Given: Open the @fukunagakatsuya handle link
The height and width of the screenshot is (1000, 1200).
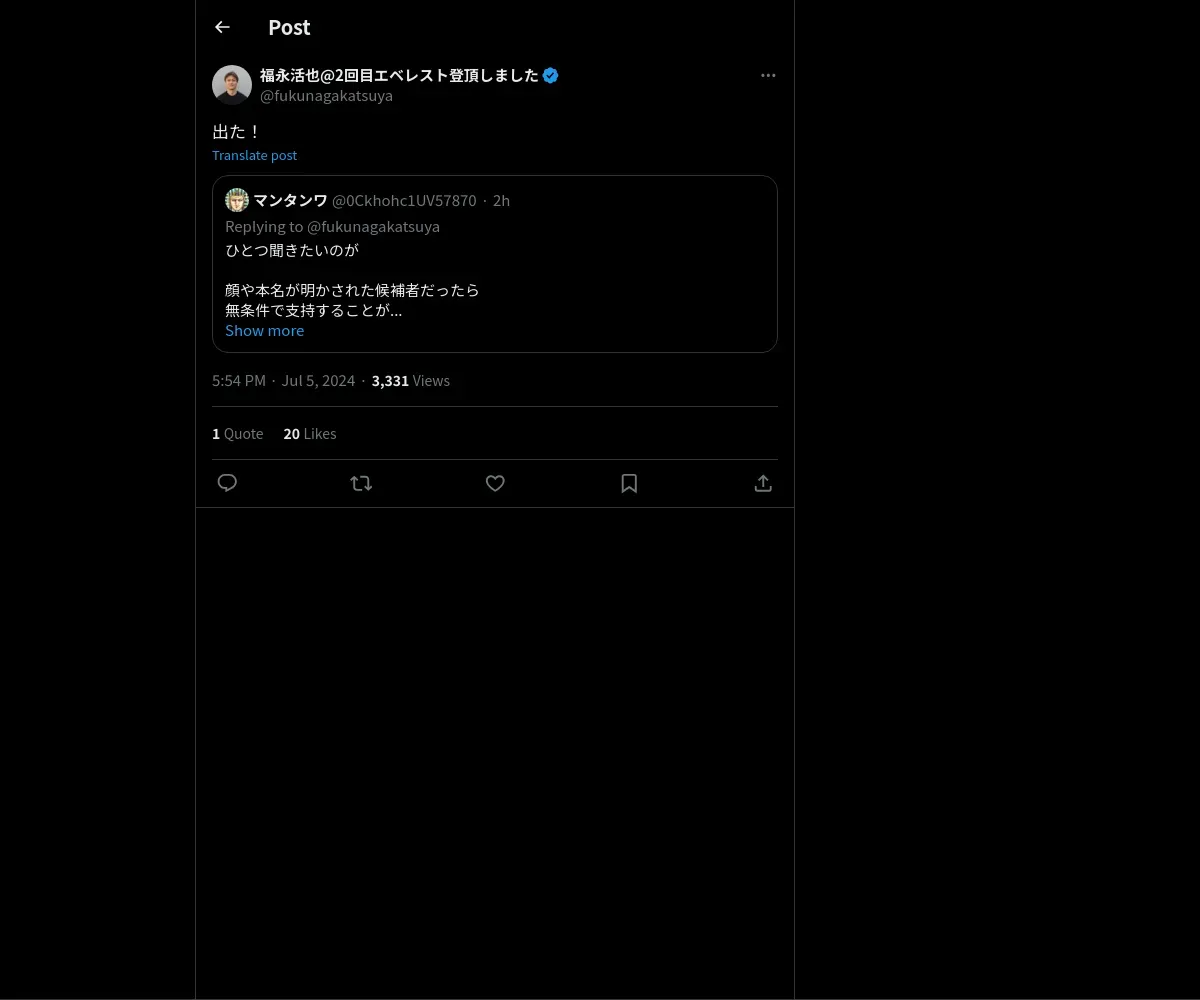Looking at the screenshot, I should [326, 96].
